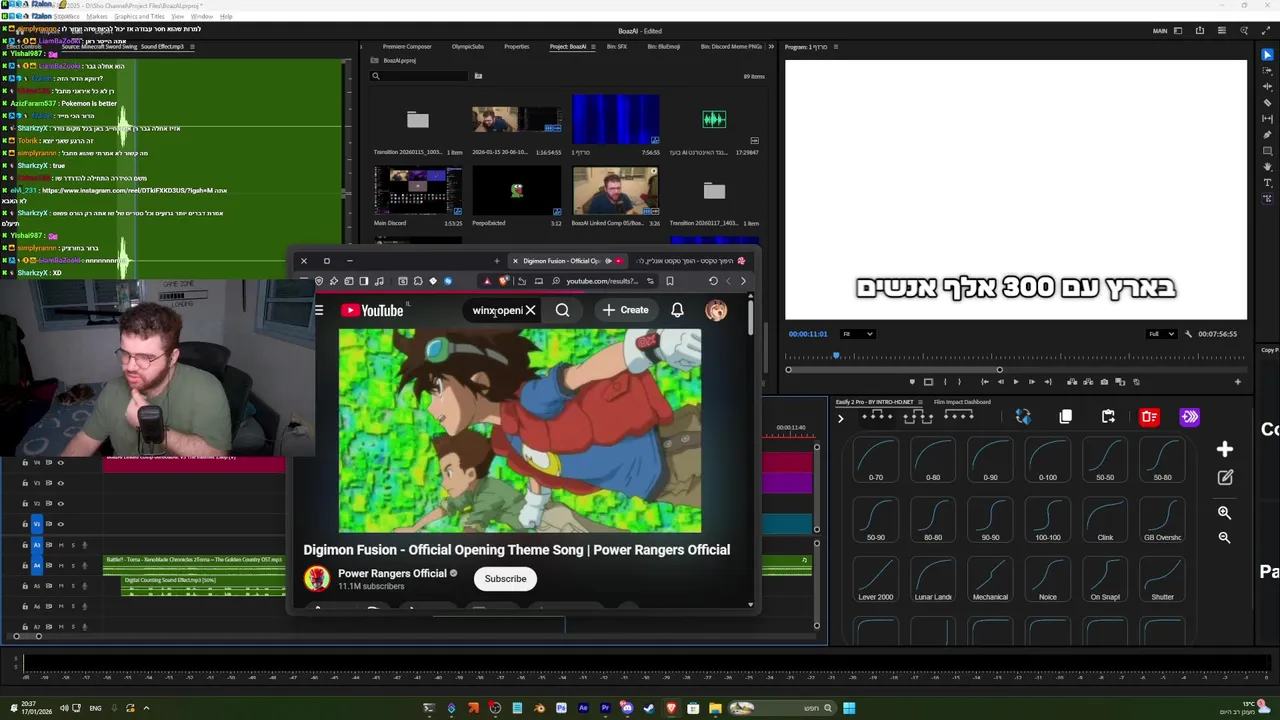
Task: Open the Full playback resolution dropdown
Action: [x=1162, y=334]
